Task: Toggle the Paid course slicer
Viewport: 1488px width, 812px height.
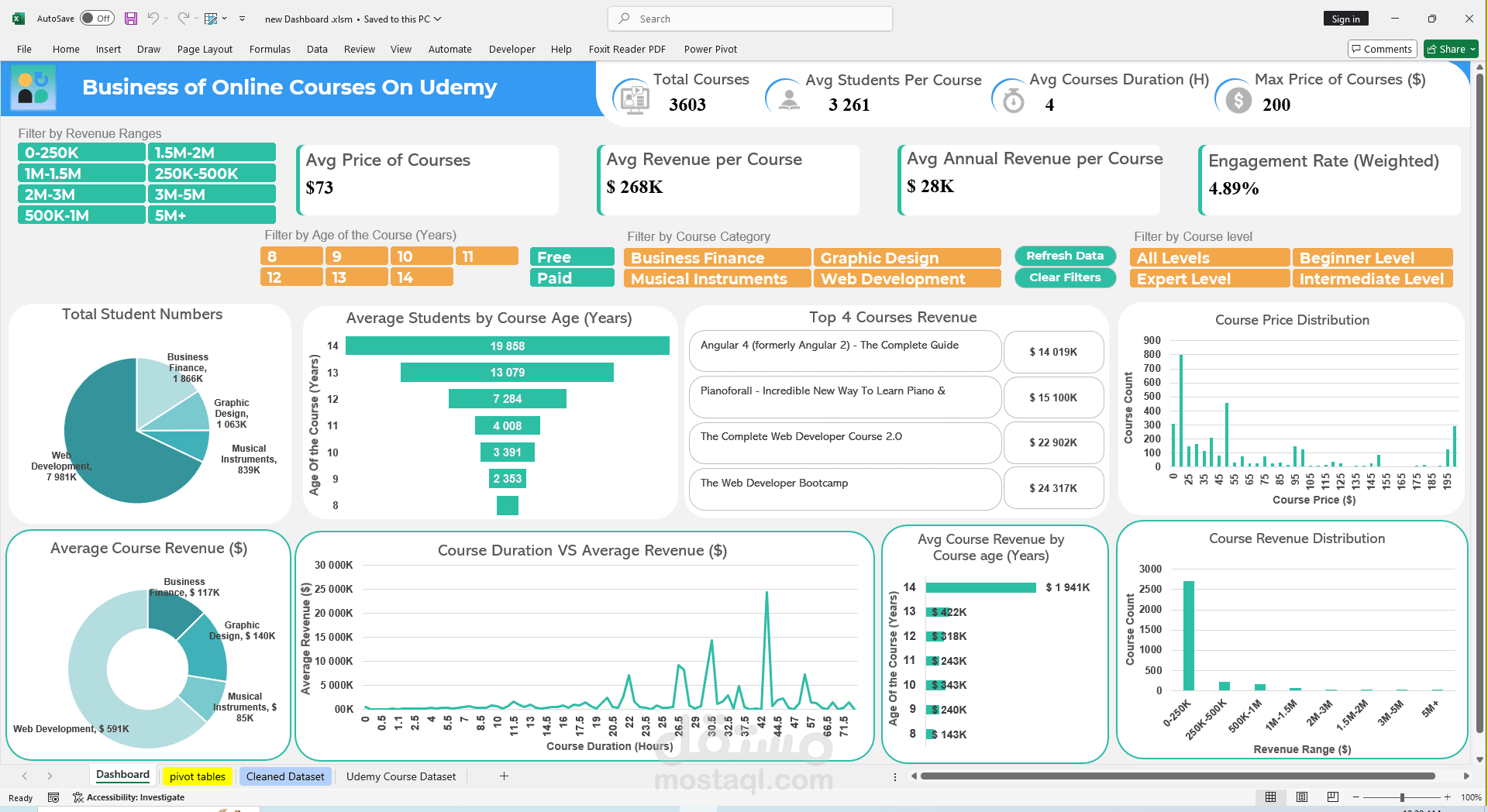Action: click(572, 278)
